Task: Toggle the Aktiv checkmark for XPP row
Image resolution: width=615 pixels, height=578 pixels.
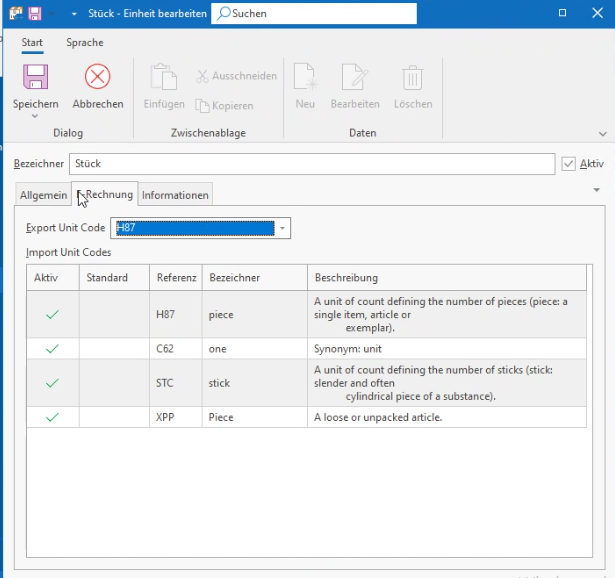Action: point(52,417)
